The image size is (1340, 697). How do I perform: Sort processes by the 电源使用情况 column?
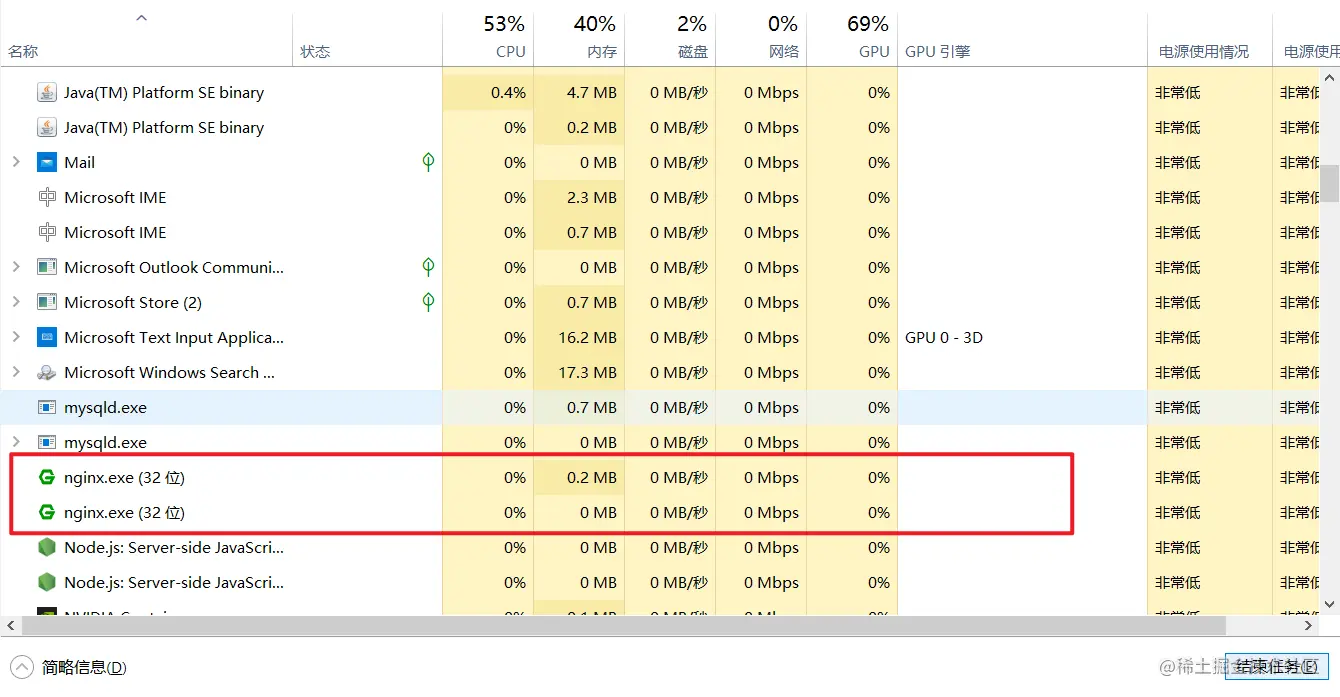pos(1204,52)
